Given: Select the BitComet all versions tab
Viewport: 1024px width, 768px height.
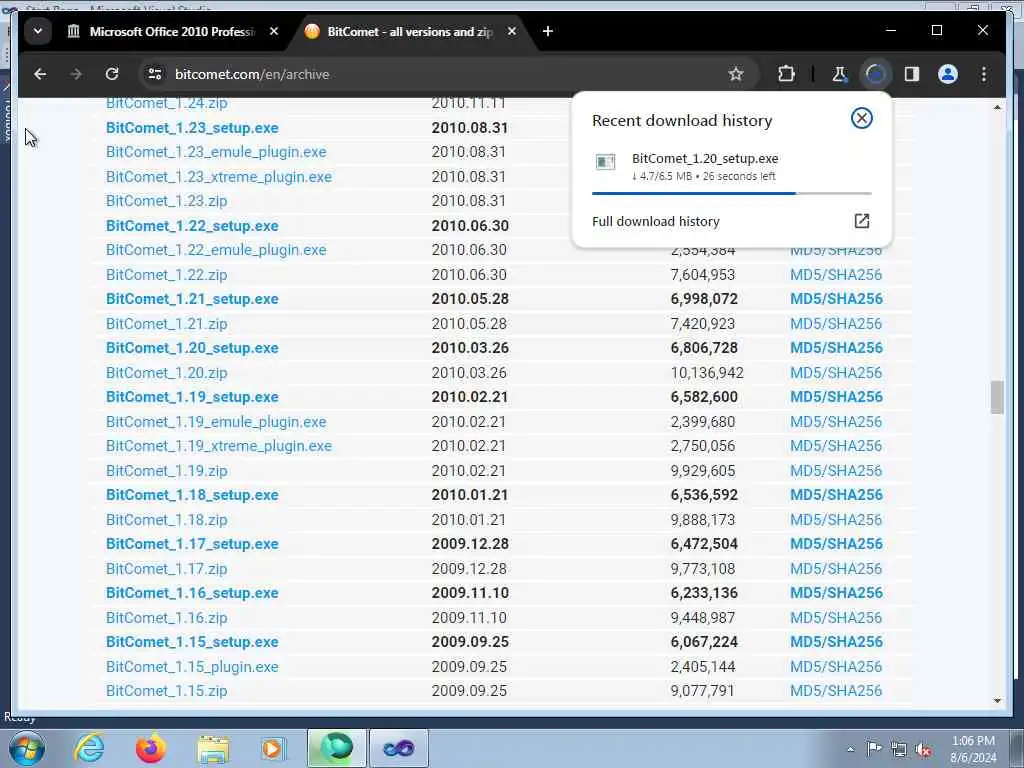Looking at the screenshot, I should coord(410,31).
